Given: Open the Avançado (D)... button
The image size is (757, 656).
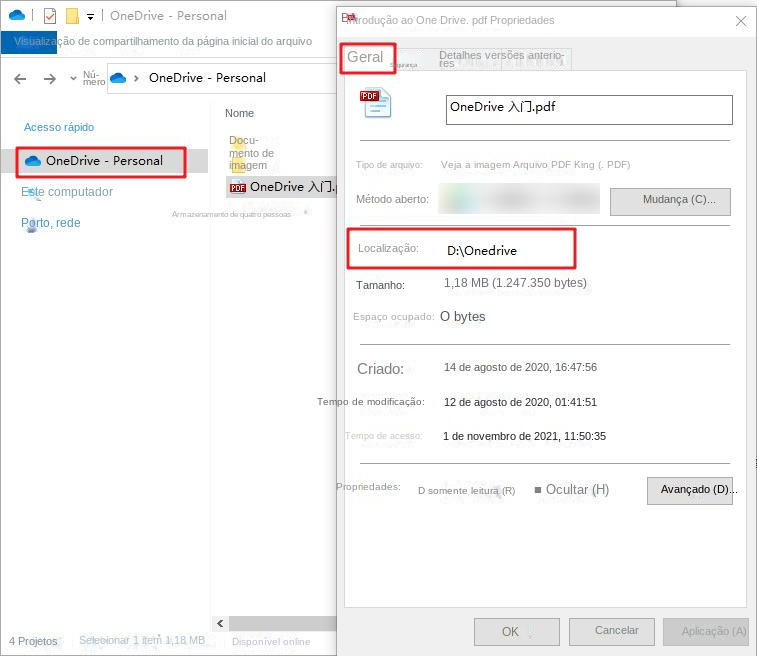Looking at the screenshot, I should [689, 491].
